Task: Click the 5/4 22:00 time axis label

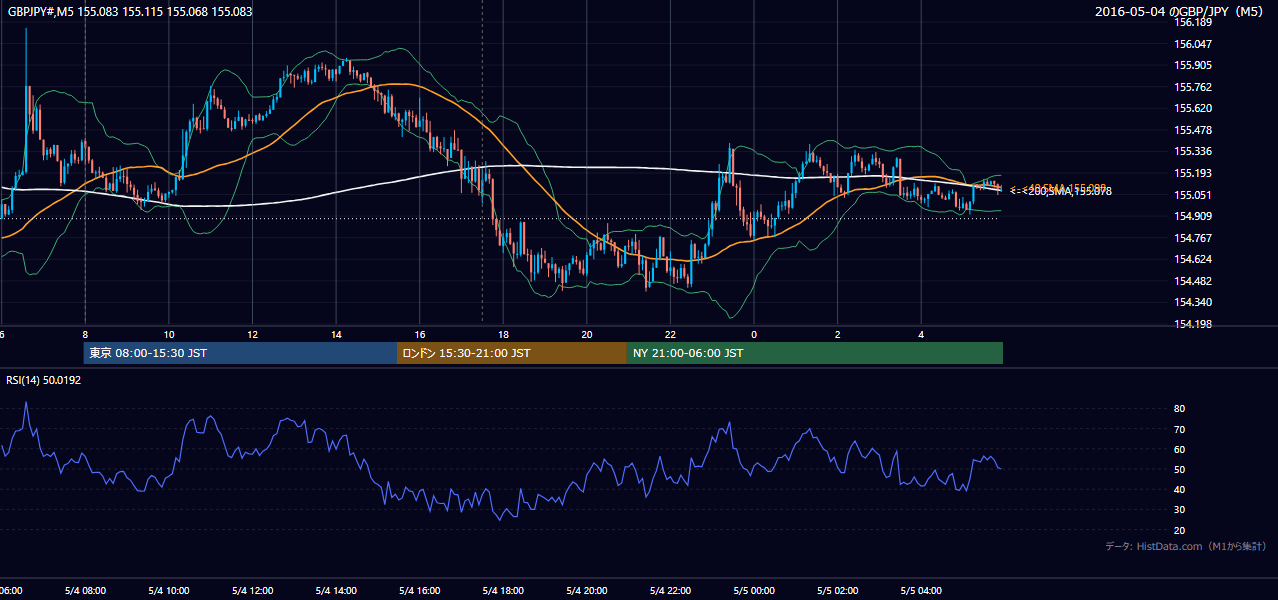Action: coord(670,591)
